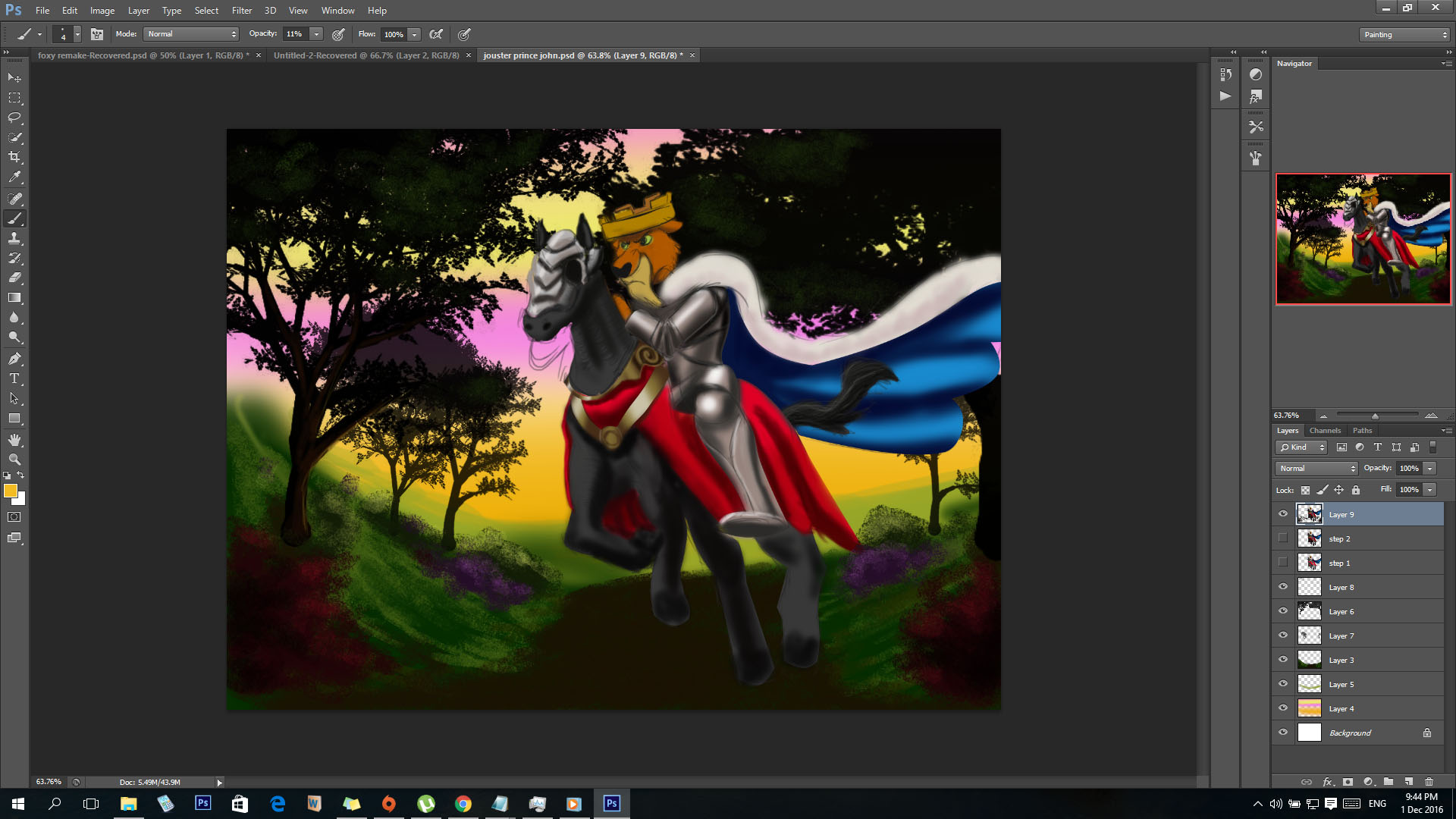Viewport: 1456px width, 819px height.
Task: Select the Hand tool
Action: tap(14, 440)
